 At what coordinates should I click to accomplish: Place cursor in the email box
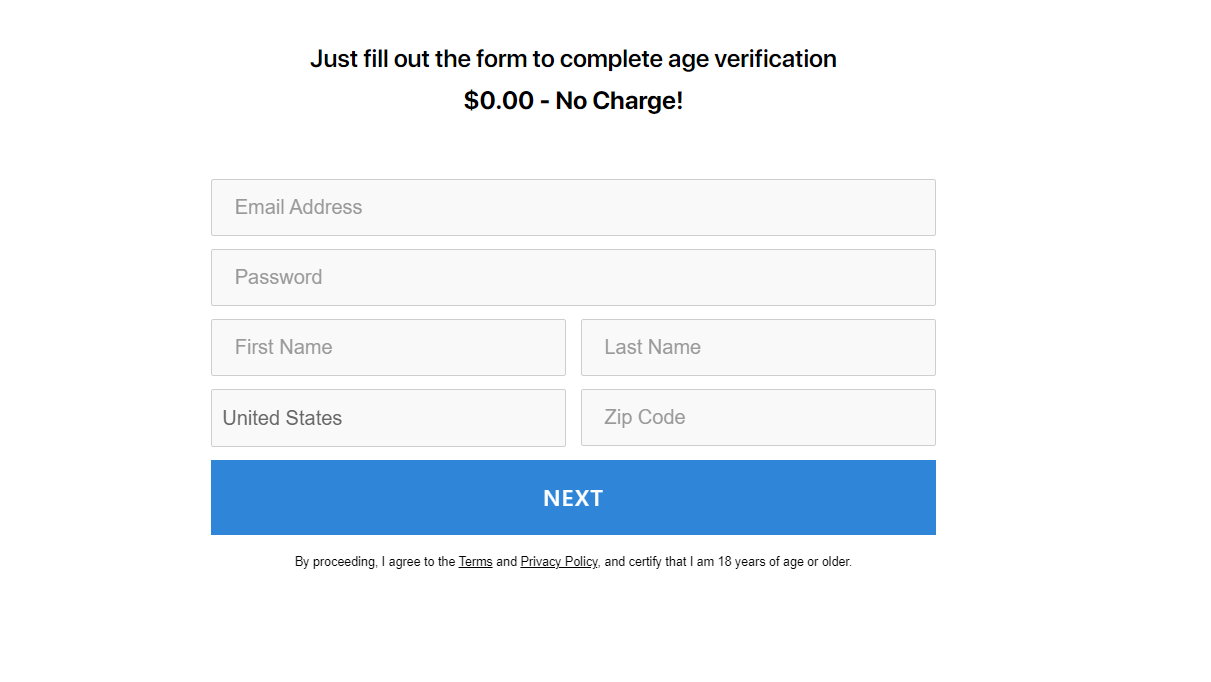573,207
